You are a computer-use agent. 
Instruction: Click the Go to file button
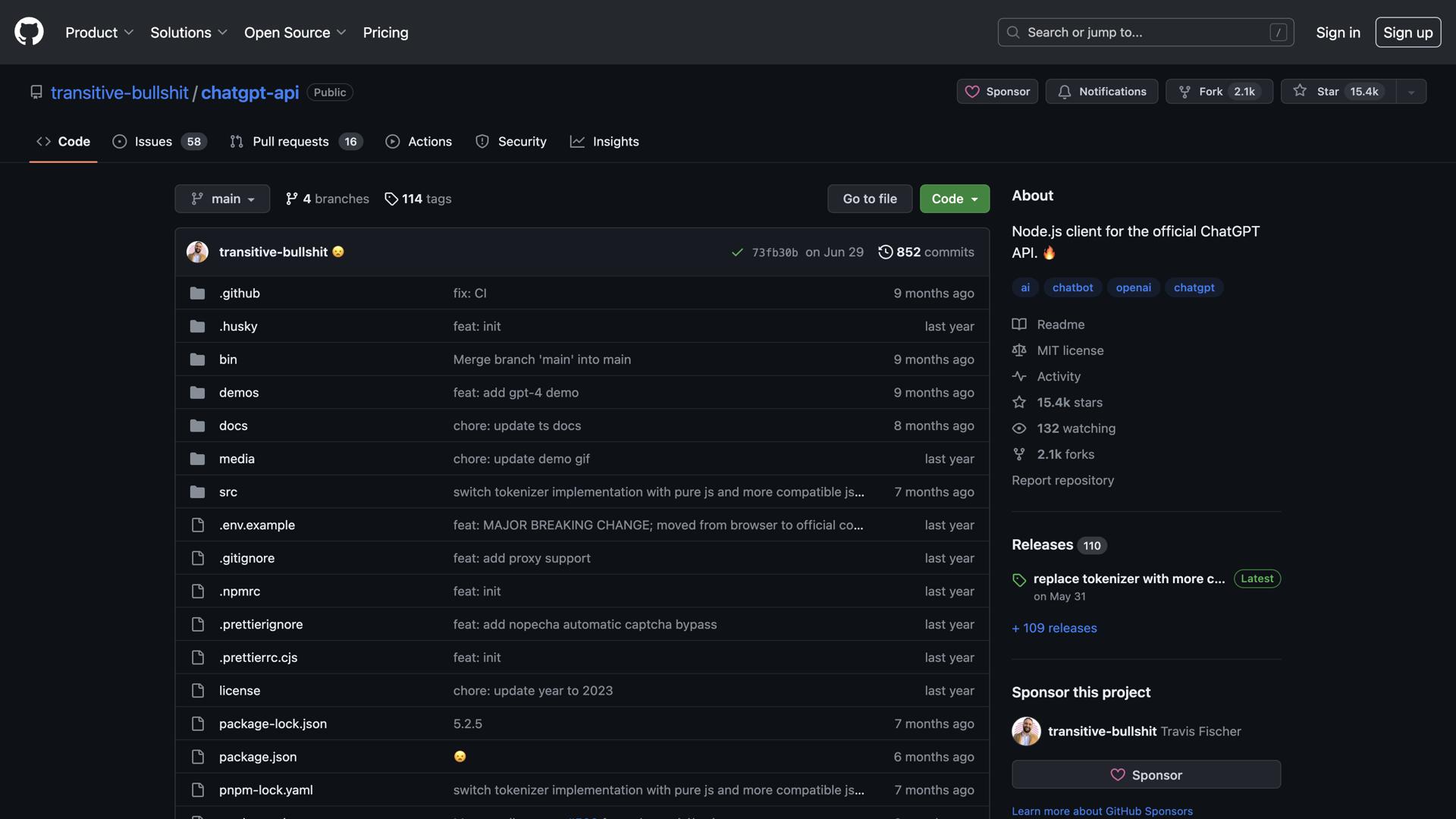pyautogui.click(x=869, y=198)
